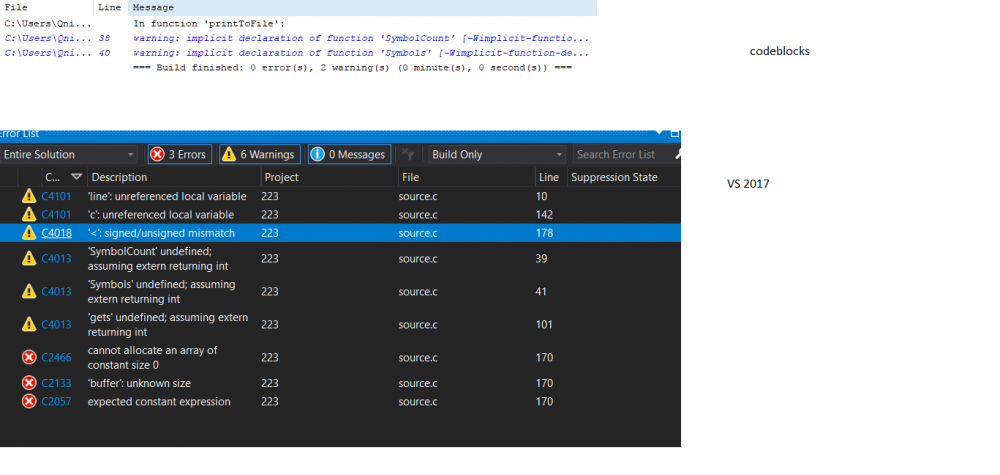This screenshot has width=1000, height=475.
Task: Sort by the Suppression State column header
Action: pos(614,177)
